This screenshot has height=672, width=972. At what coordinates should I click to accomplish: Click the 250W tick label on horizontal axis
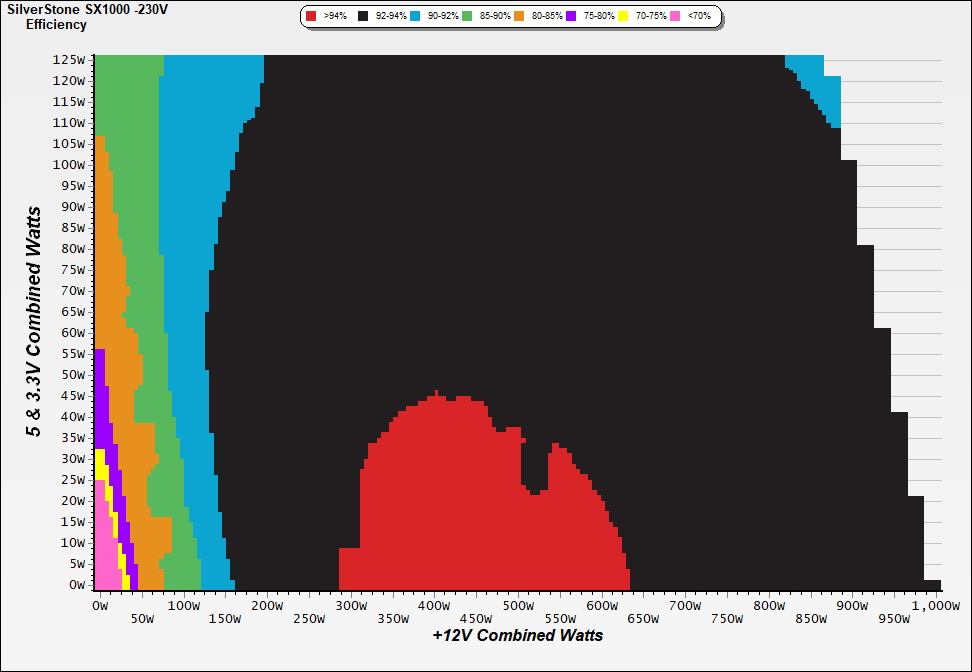point(309,619)
